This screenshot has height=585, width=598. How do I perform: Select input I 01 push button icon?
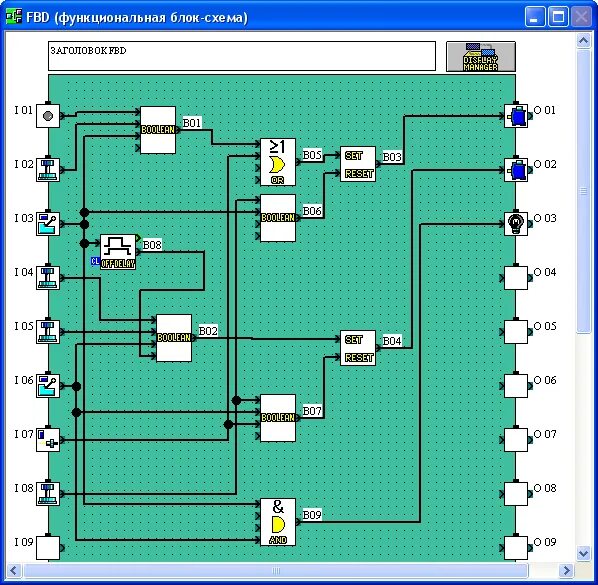(48, 116)
